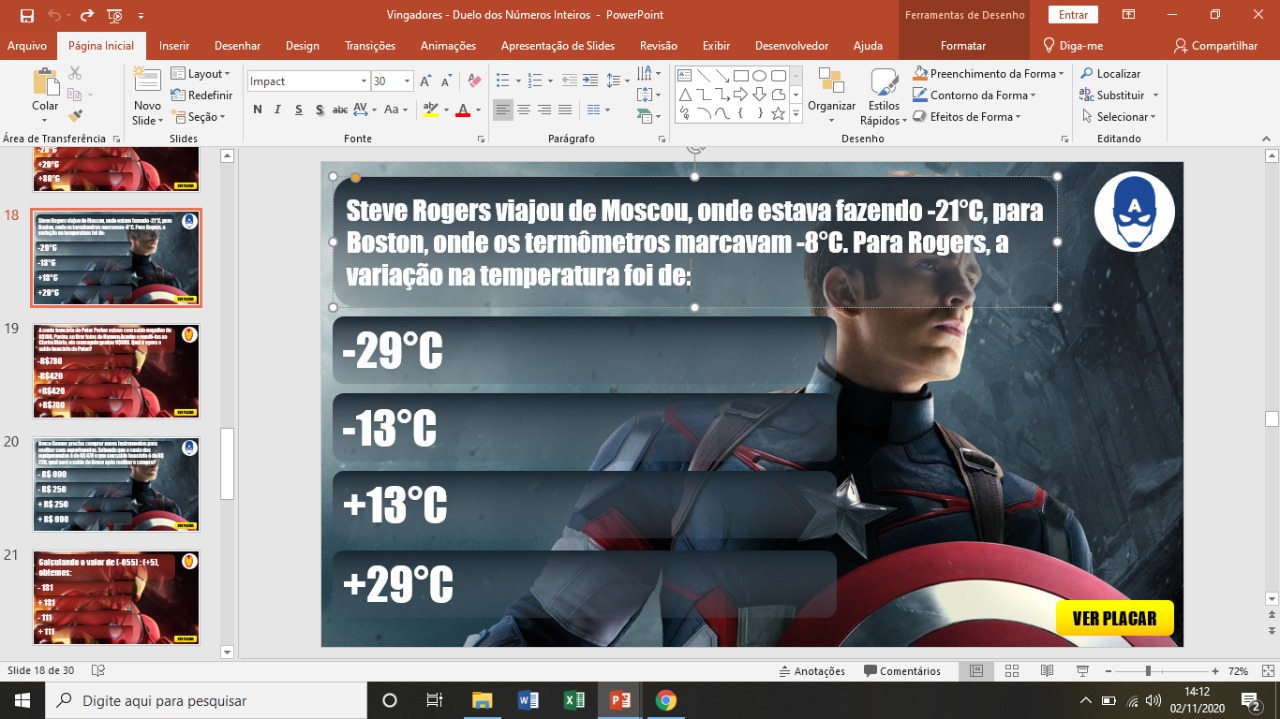Decrease list indent level
The width and height of the screenshot is (1280, 719).
coord(568,81)
